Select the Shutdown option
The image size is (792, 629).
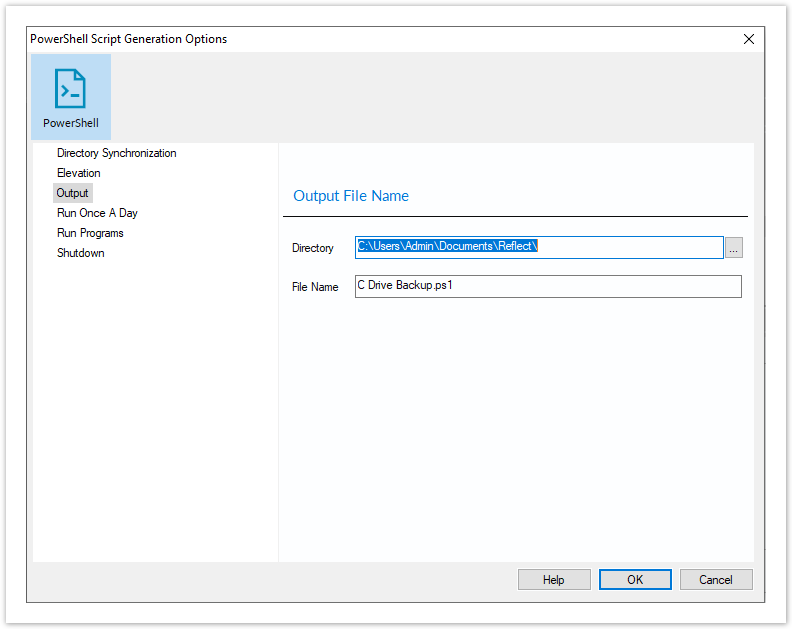pos(80,253)
